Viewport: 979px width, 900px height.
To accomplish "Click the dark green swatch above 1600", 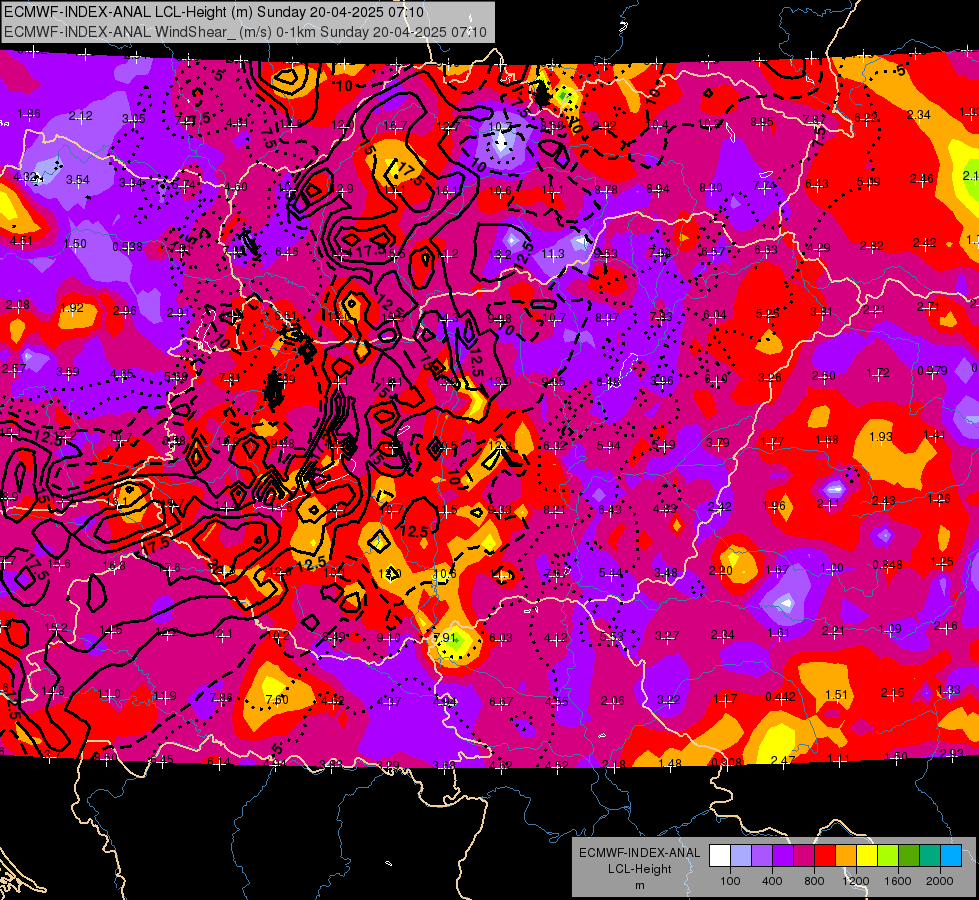I will pos(908,856).
